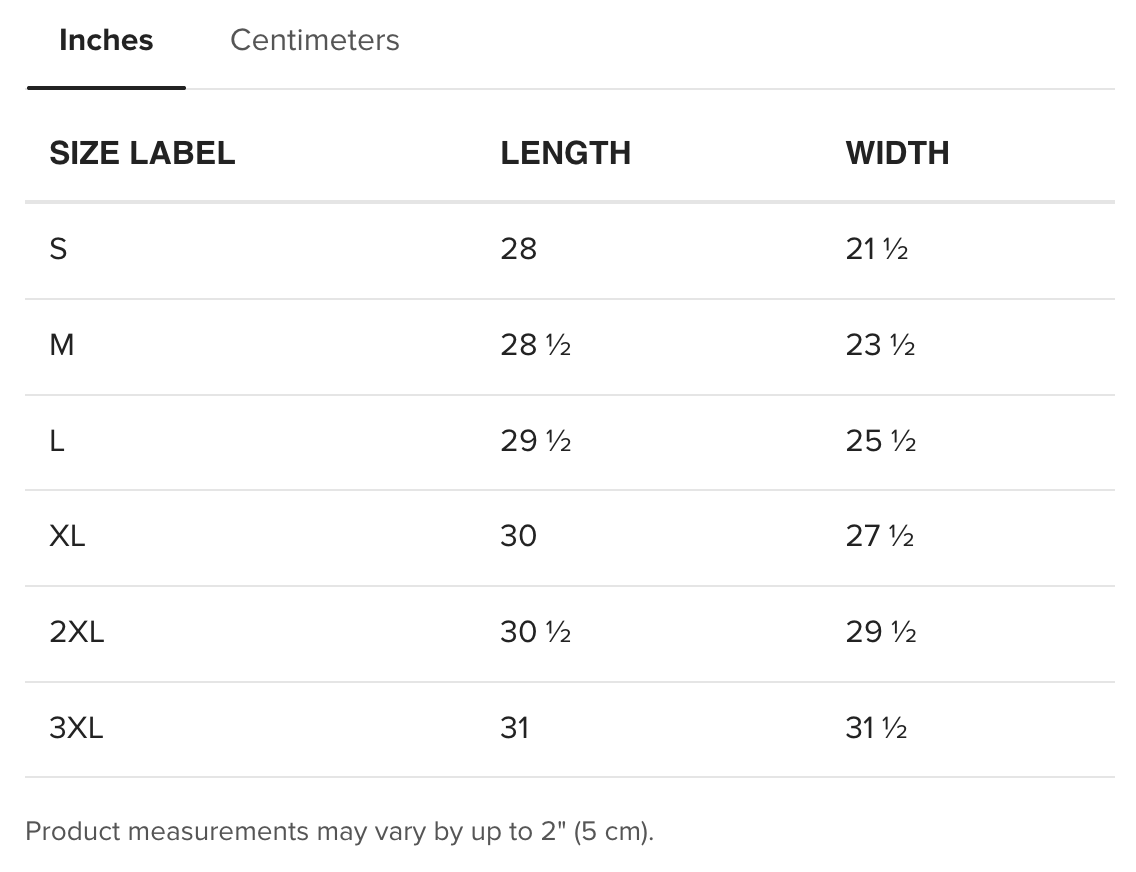Image resolution: width=1136 pixels, height=872 pixels.
Task: Click the product measurements disclaimer text
Action: (x=339, y=831)
